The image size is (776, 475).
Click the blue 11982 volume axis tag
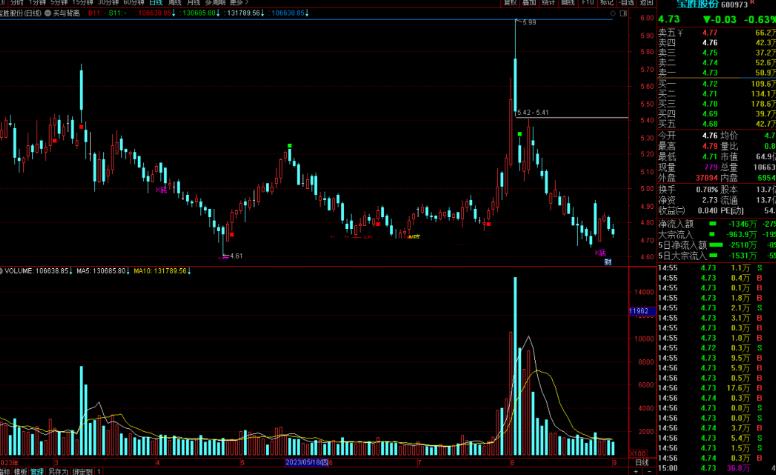point(642,311)
